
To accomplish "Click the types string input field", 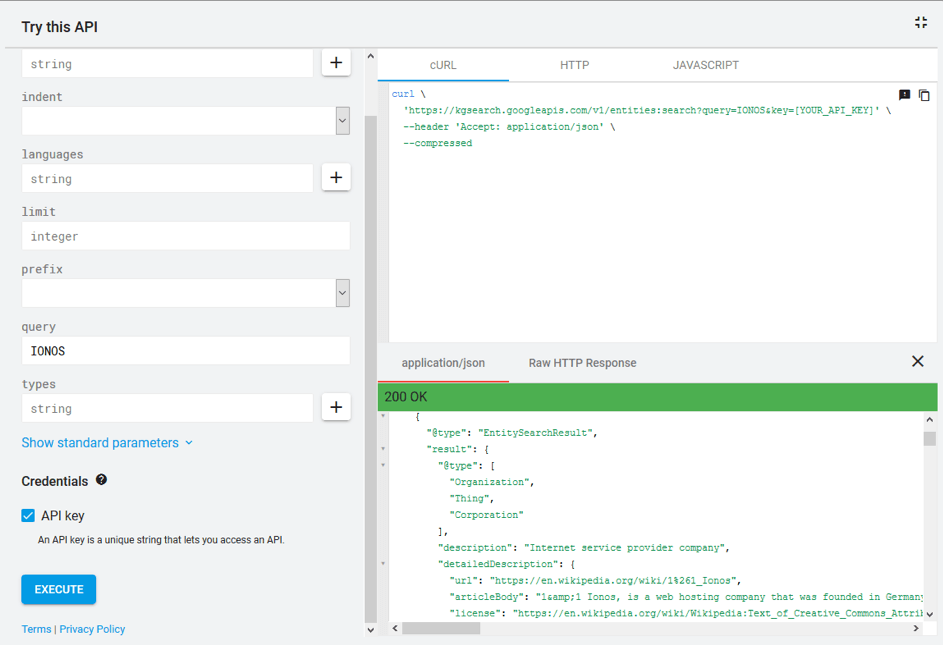I will [167, 409].
